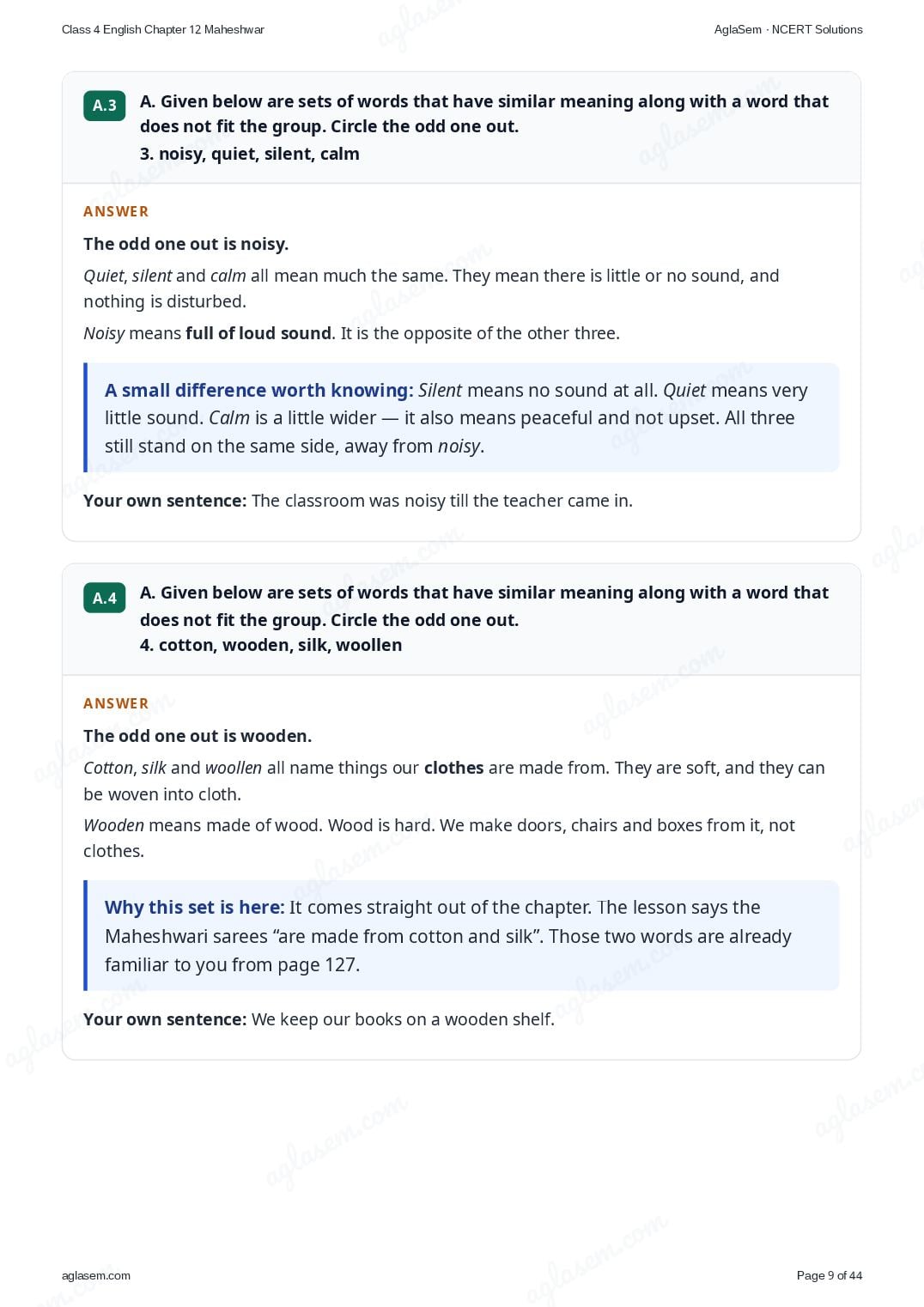This screenshot has width=924, height=1307.
Task: Click the green A.4 question badge
Action: click(105, 598)
